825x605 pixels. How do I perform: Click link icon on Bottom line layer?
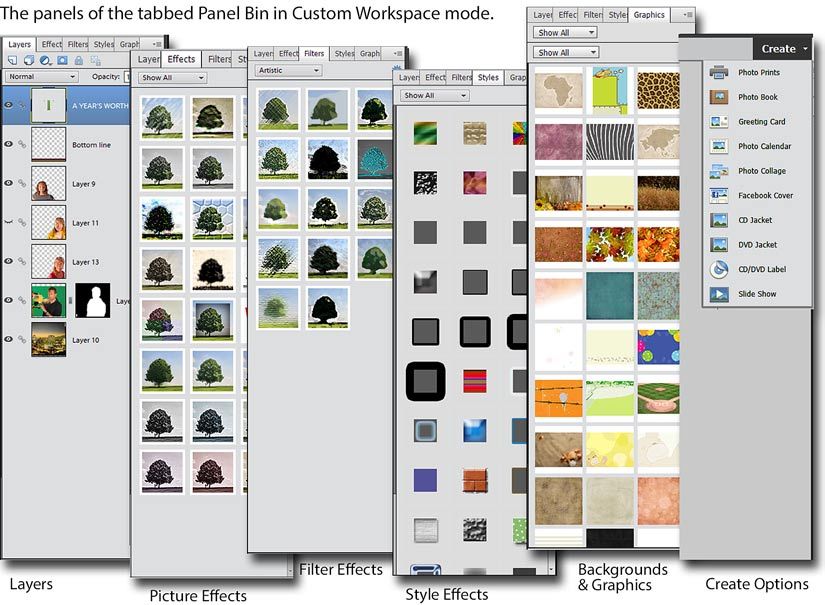[x=22, y=144]
